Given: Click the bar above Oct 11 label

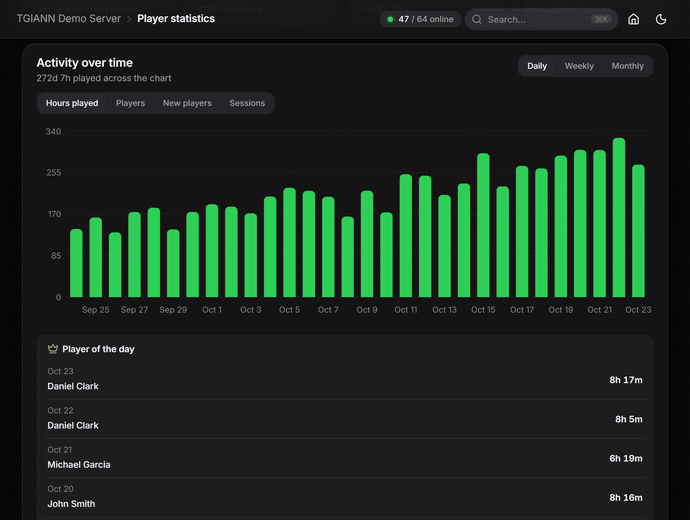Looking at the screenshot, I should [406, 236].
